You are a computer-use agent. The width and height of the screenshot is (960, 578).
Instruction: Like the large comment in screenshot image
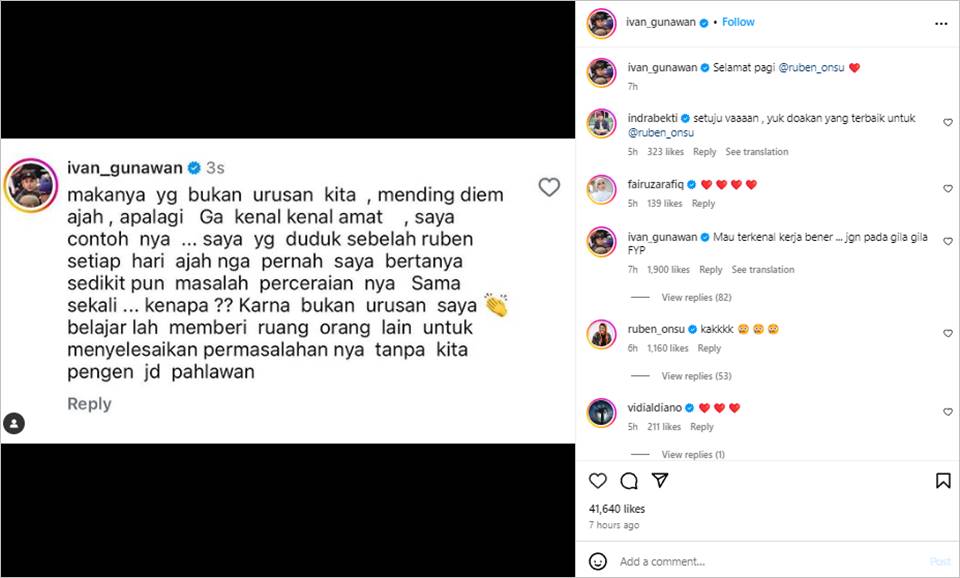(549, 187)
